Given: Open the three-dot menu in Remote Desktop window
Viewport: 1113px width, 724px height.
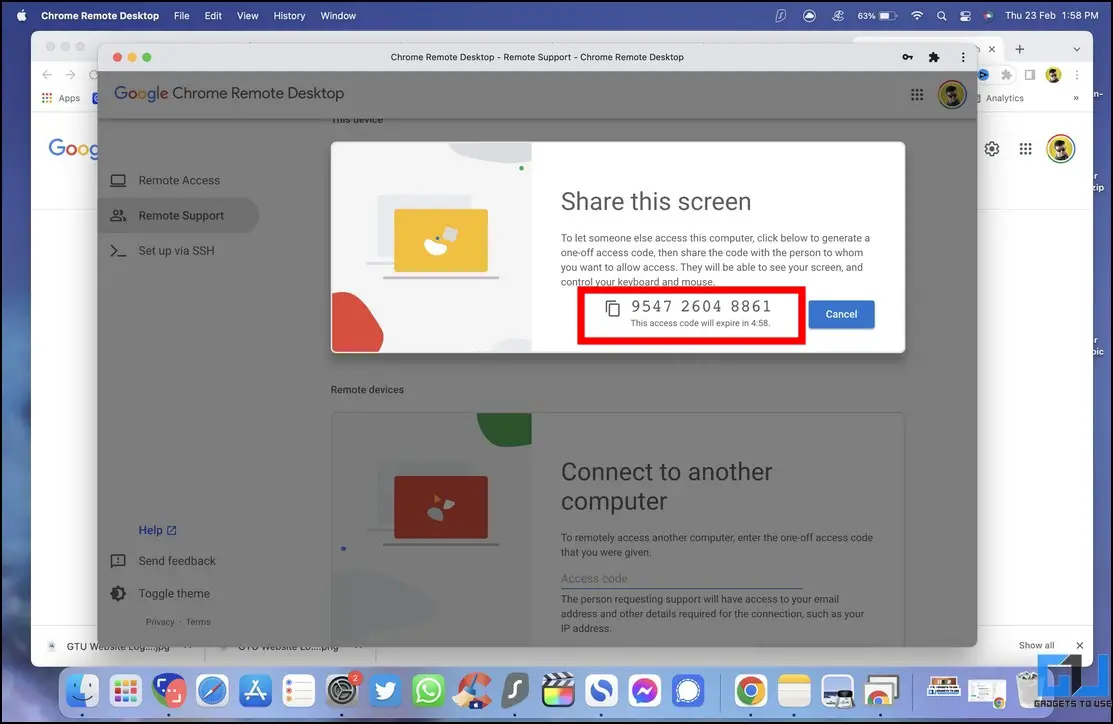Looking at the screenshot, I should pos(963,57).
